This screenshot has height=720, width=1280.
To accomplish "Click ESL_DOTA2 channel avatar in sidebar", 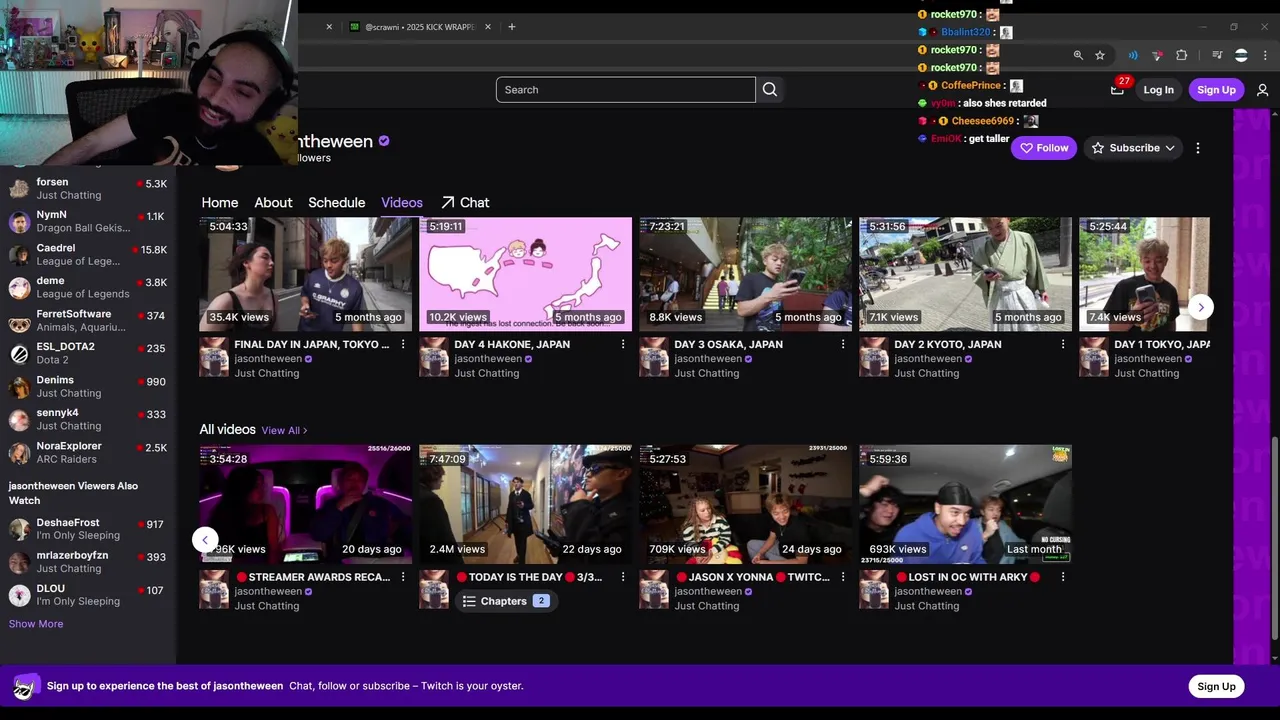I will [x=19, y=353].
